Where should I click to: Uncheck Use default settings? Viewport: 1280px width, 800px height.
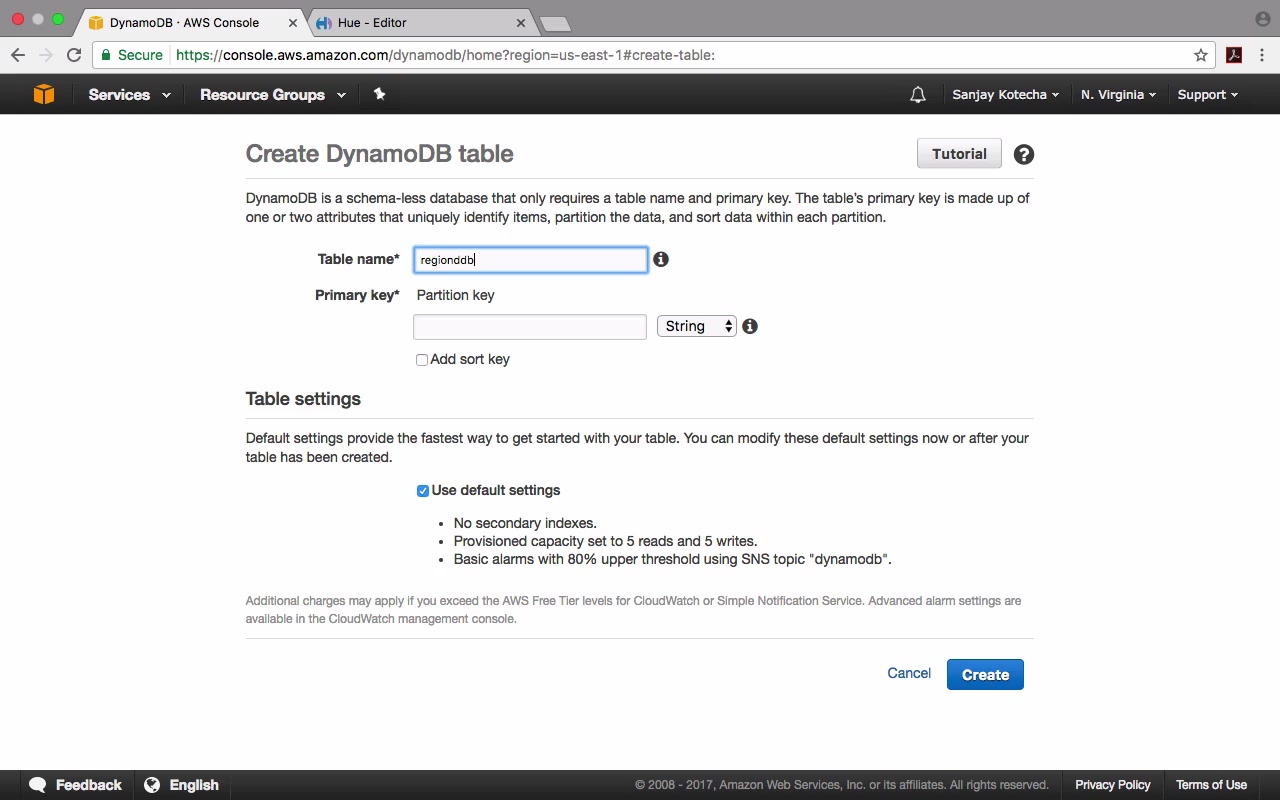[x=423, y=491]
